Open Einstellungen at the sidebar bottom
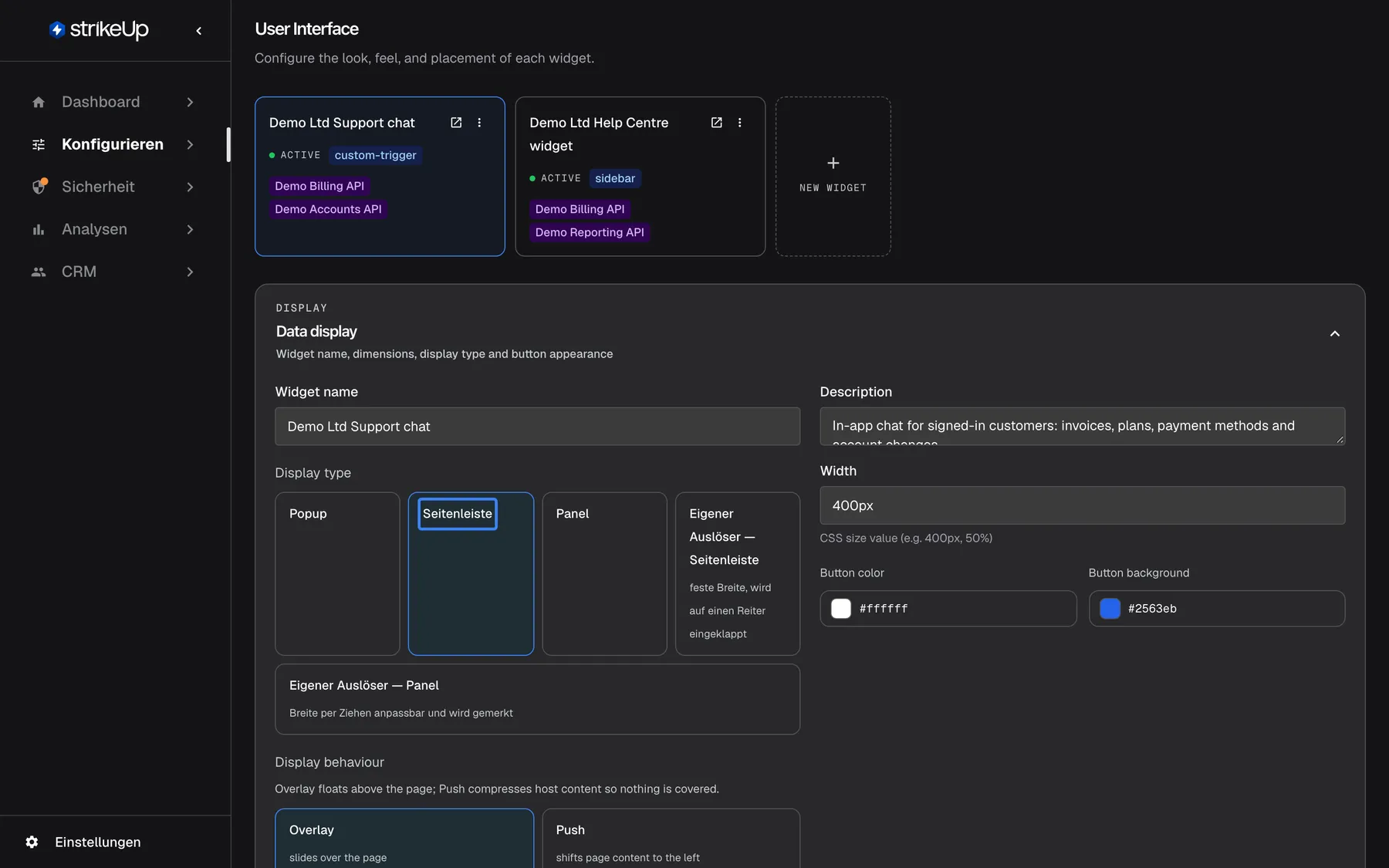This screenshot has width=1389, height=868. 97,842
